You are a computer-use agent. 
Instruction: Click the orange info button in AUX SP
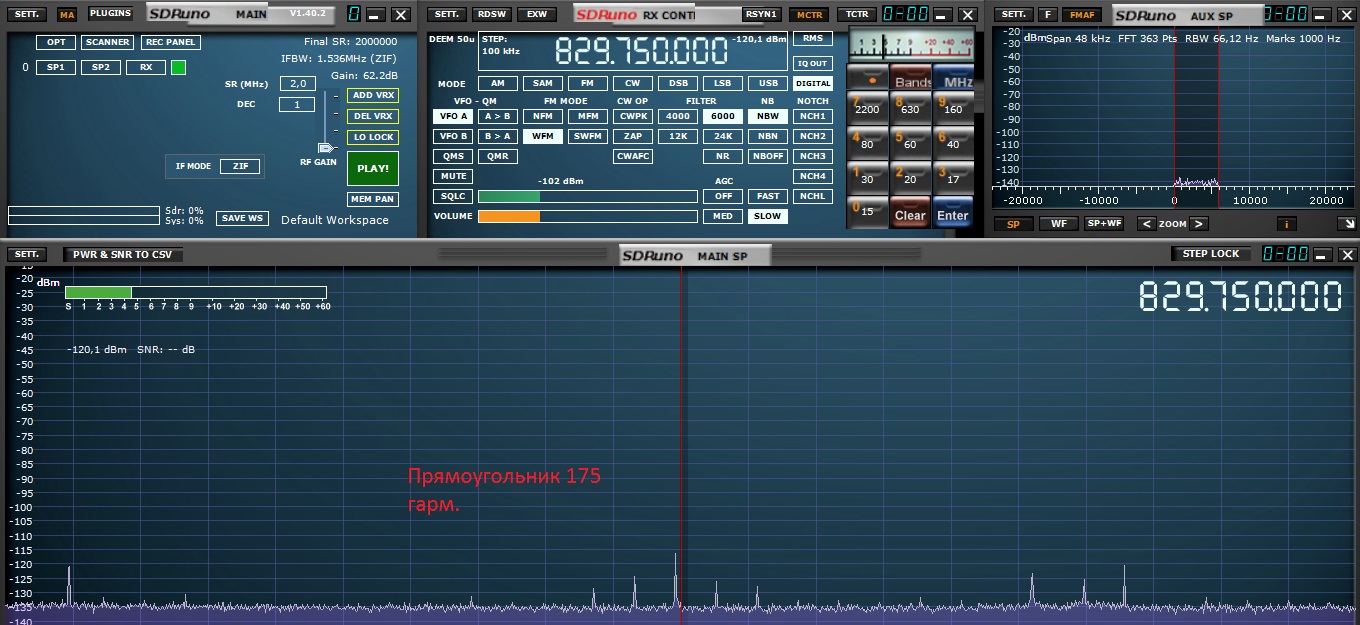1288,224
